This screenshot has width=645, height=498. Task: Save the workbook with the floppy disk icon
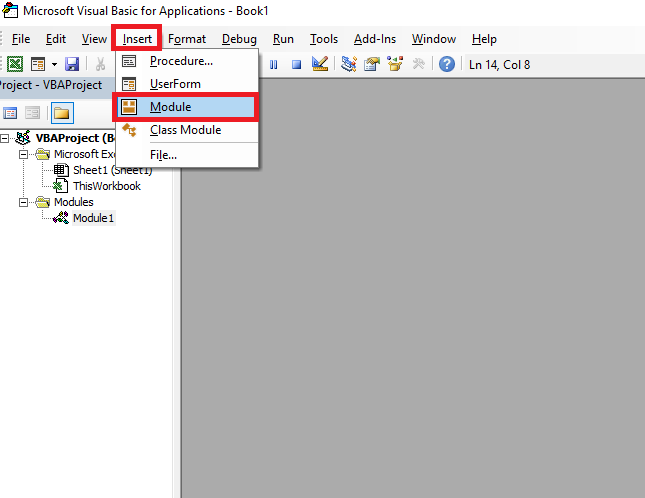[72, 64]
